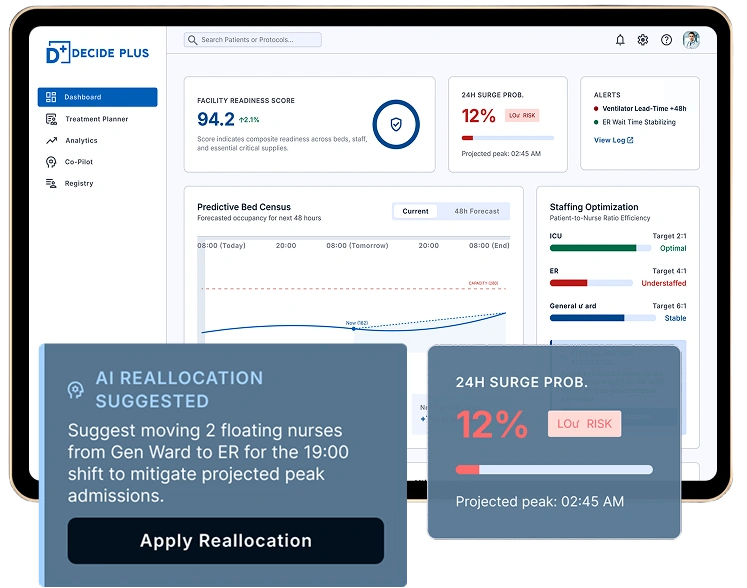
Task: Click the readiness shield badge icon
Action: tap(396, 124)
